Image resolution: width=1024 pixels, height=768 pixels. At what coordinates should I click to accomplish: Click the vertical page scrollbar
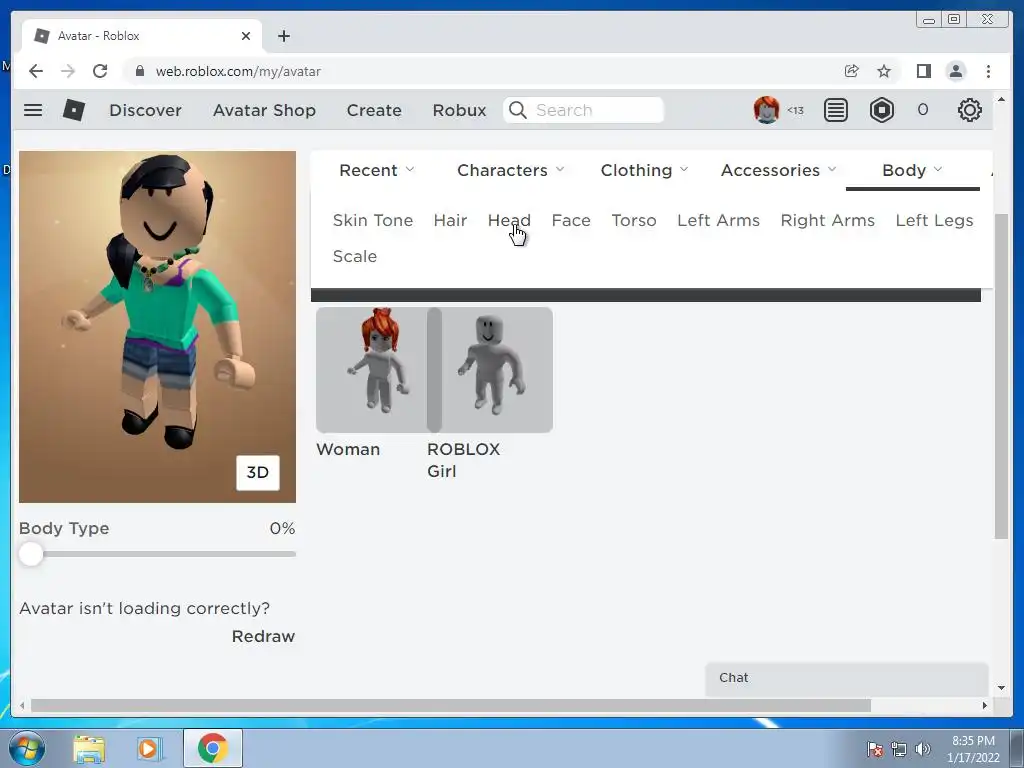1001,376
